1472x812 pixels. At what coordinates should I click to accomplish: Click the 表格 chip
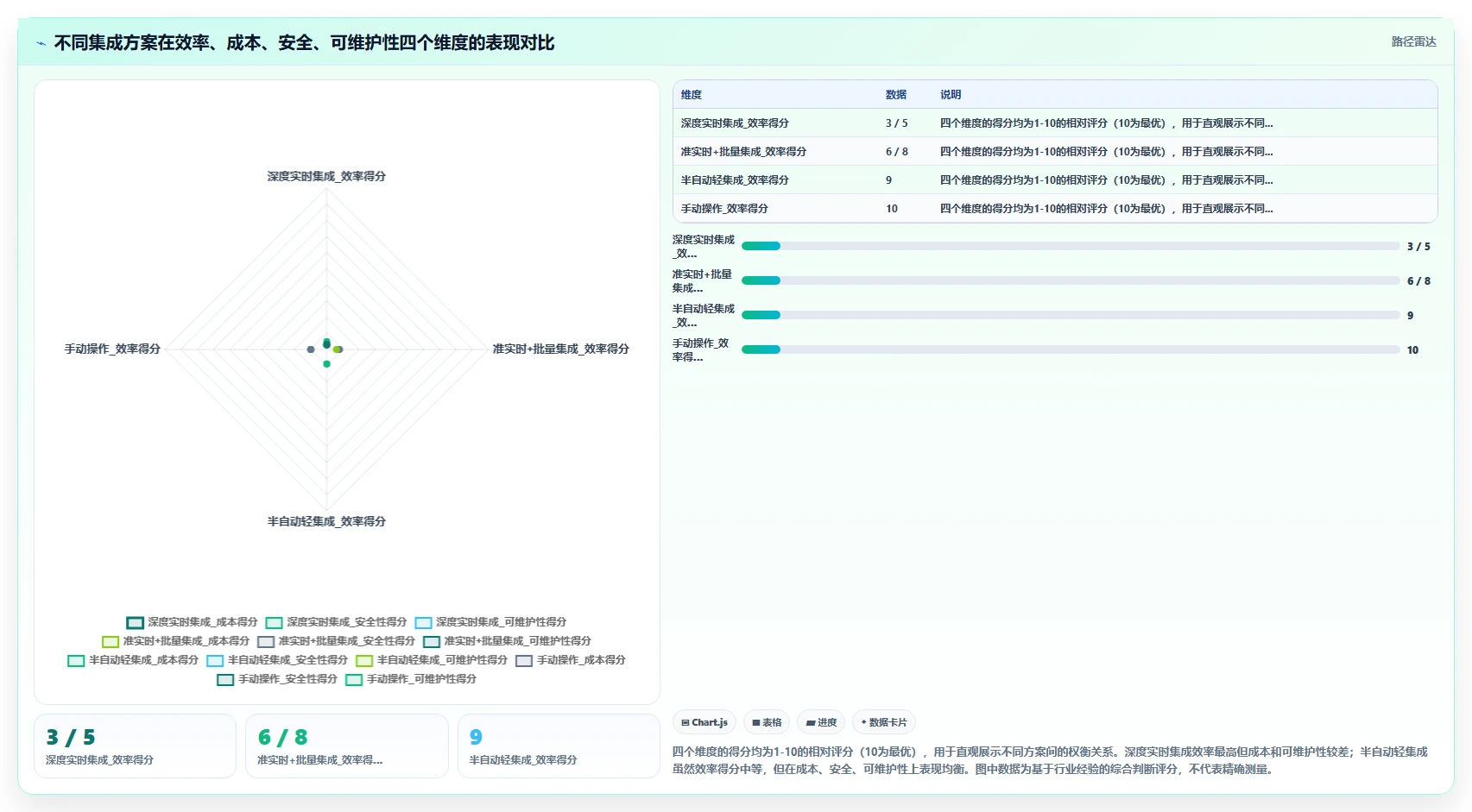point(767,722)
